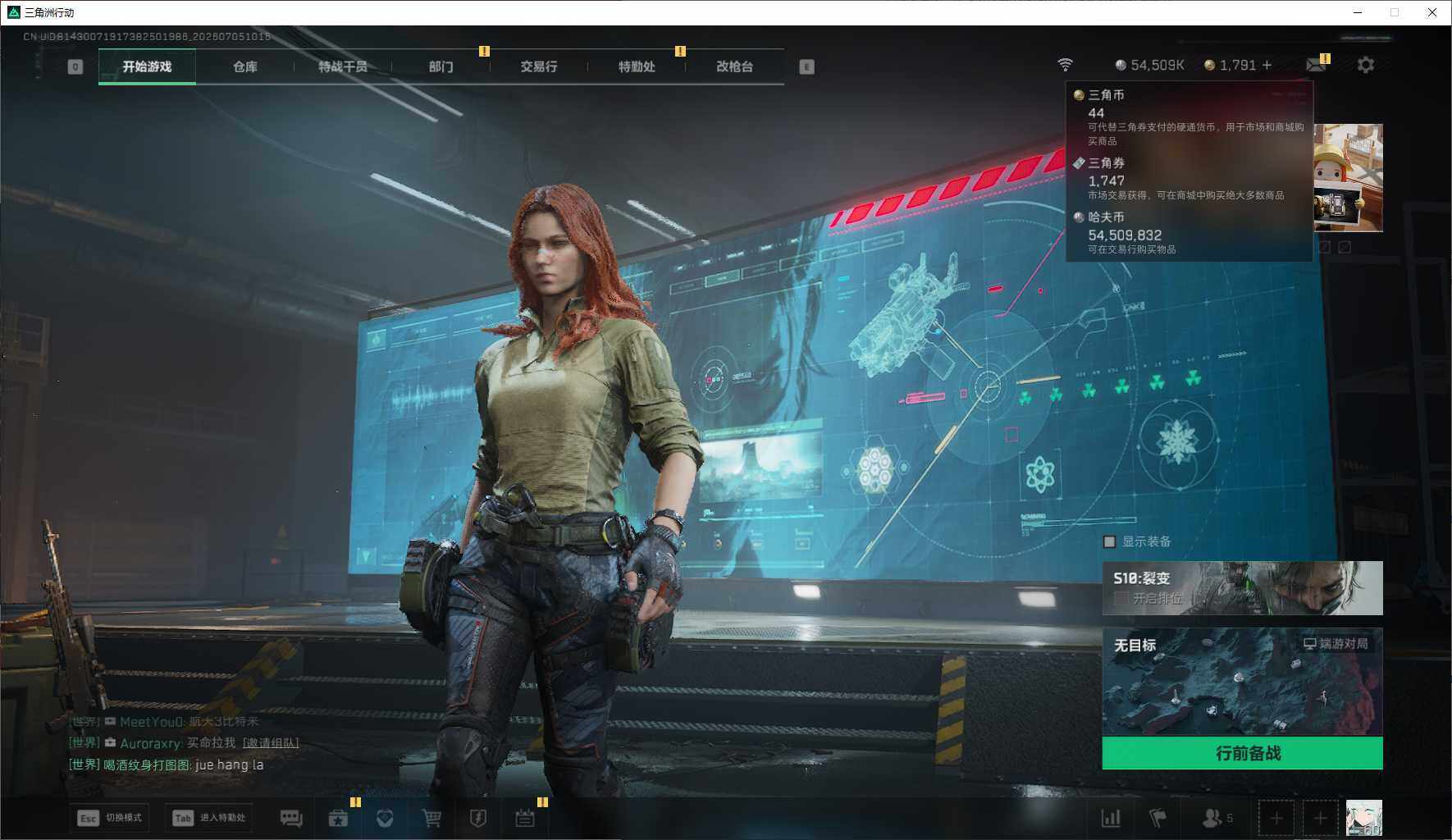Screen dimensions: 1452x840
Task: Open the settings gear icon
Action: 1365,65
